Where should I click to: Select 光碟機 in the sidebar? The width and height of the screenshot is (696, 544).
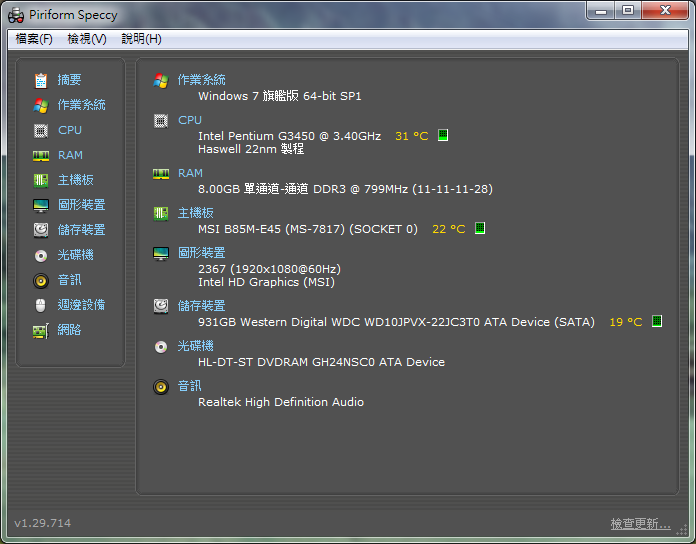click(x=75, y=255)
